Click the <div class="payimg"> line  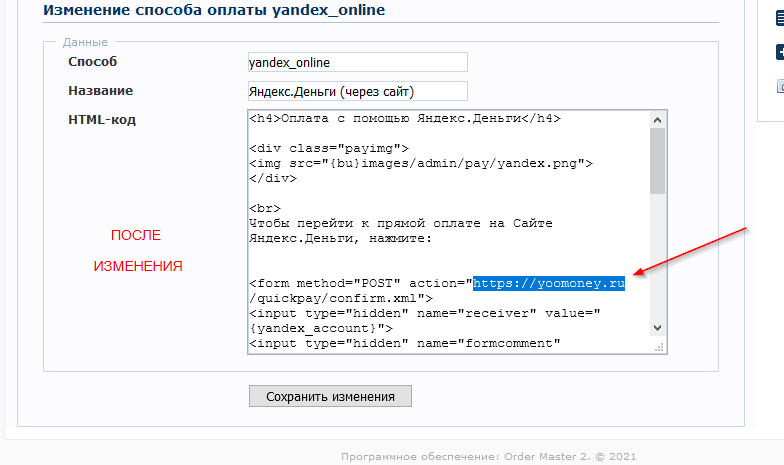click(x=329, y=148)
